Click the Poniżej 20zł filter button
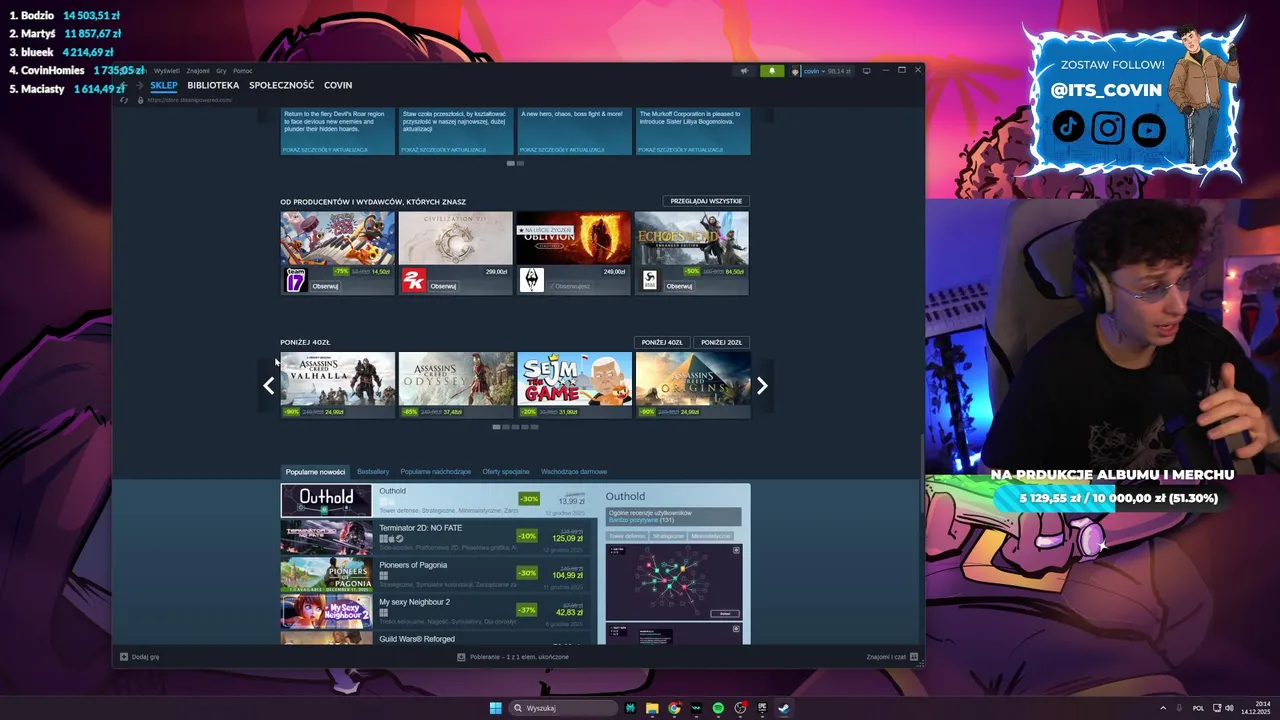This screenshot has width=1280, height=720. (721, 342)
